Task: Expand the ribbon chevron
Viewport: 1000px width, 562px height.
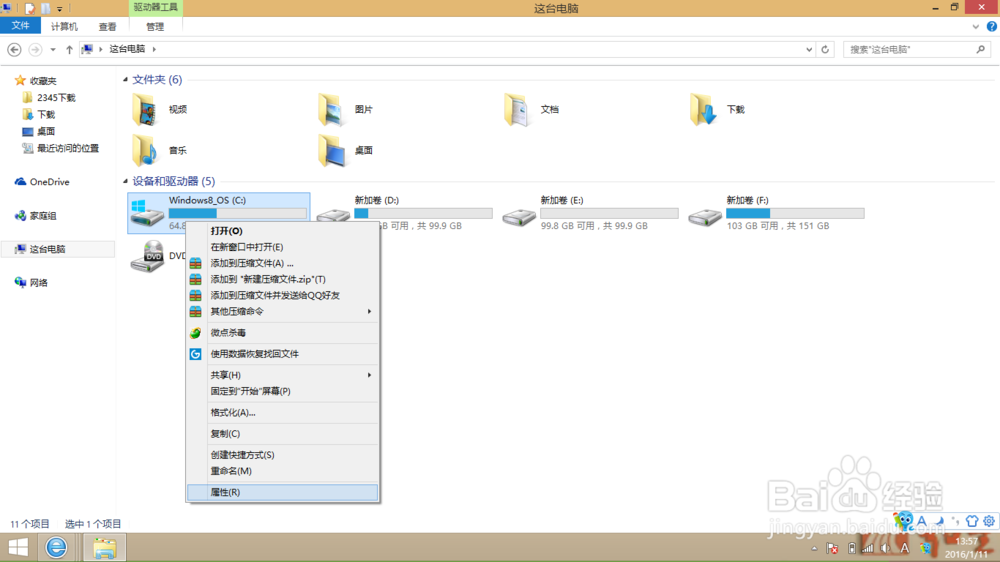Action: pyautogui.click(x=975, y=27)
